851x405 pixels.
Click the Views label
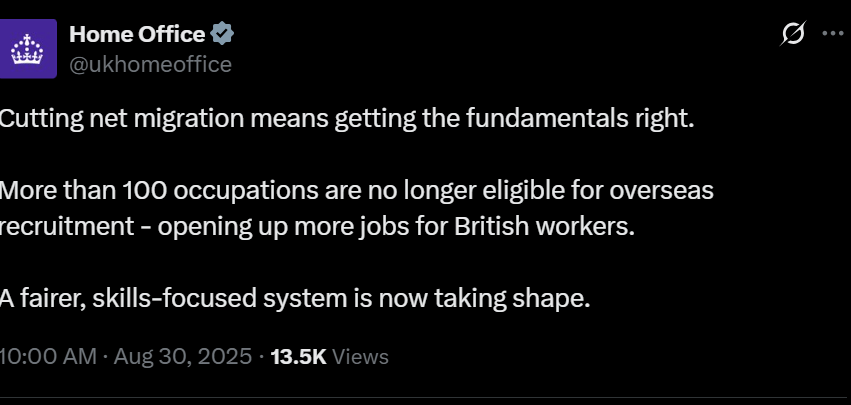point(360,356)
